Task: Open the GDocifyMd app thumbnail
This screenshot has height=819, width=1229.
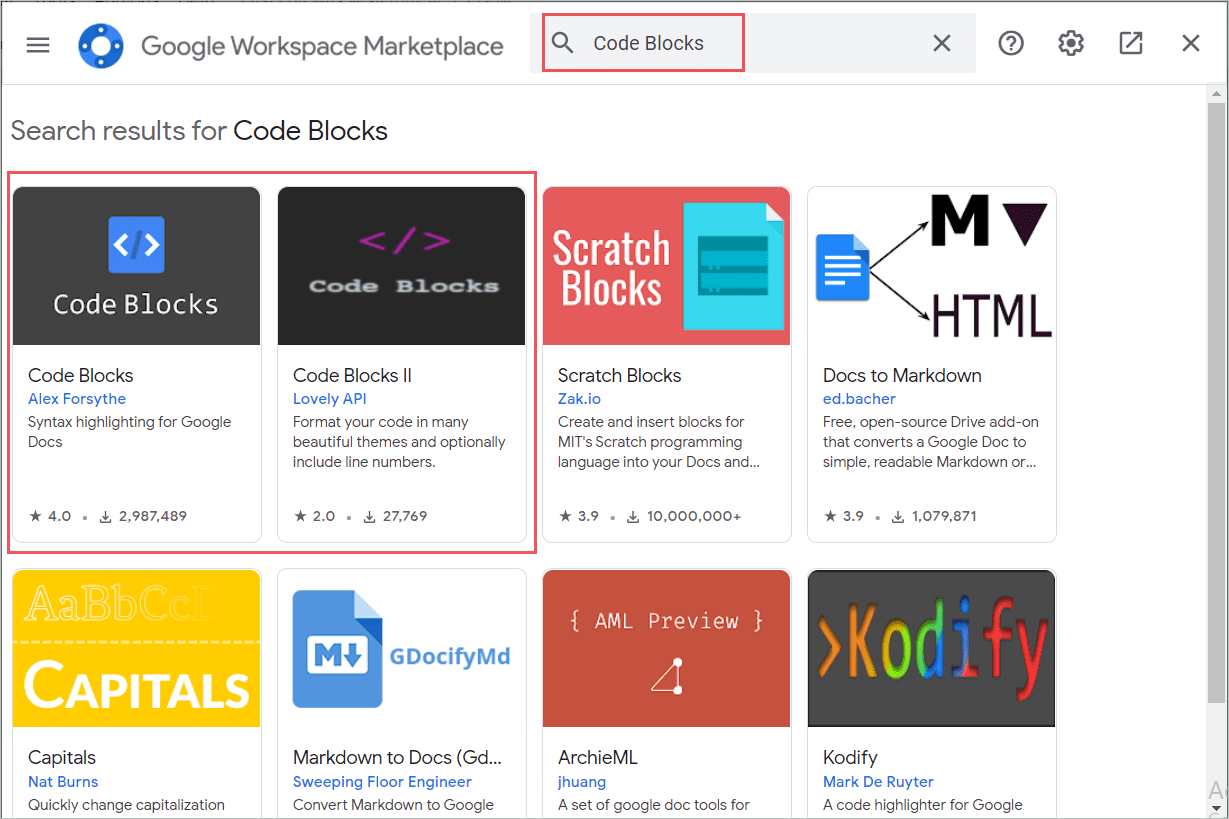Action: click(x=402, y=648)
